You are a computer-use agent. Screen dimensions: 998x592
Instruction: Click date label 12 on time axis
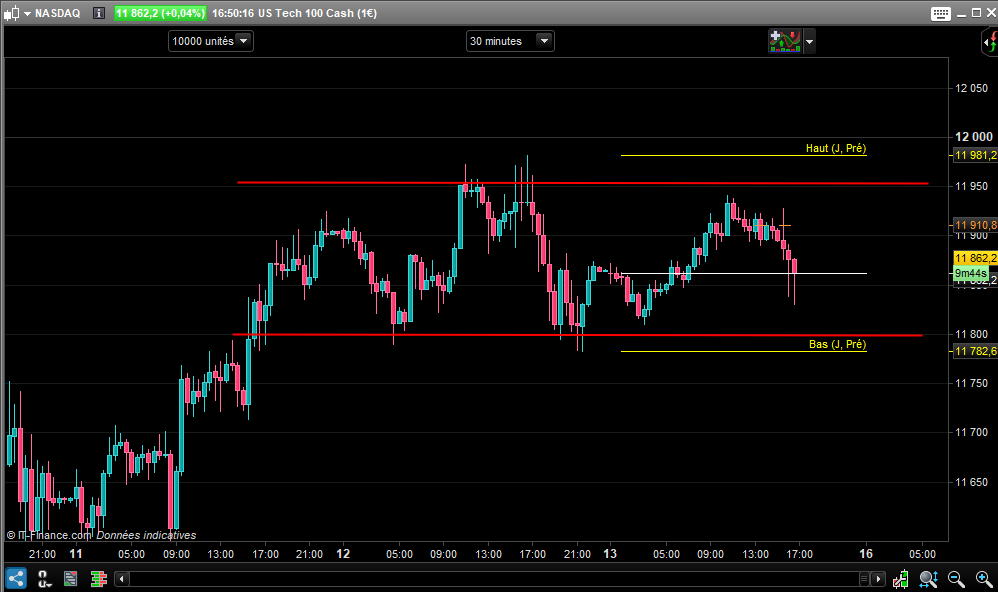click(343, 554)
